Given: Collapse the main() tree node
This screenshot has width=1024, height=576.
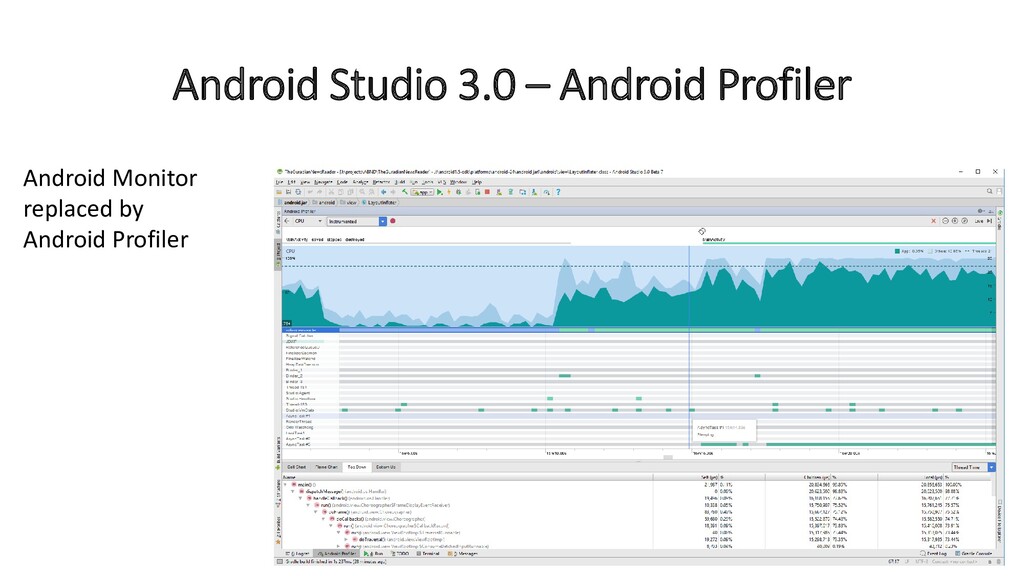Looking at the screenshot, I should point(285,485).
